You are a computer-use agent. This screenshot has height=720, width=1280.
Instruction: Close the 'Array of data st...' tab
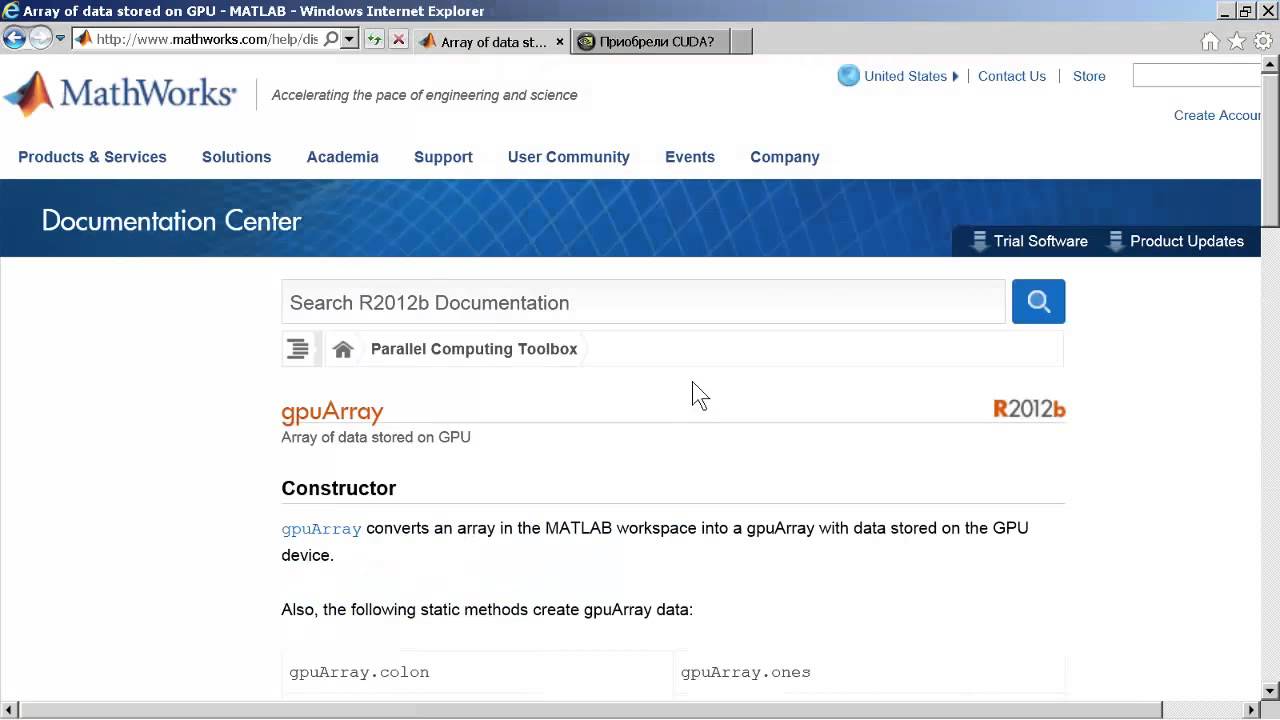[560, 42]
